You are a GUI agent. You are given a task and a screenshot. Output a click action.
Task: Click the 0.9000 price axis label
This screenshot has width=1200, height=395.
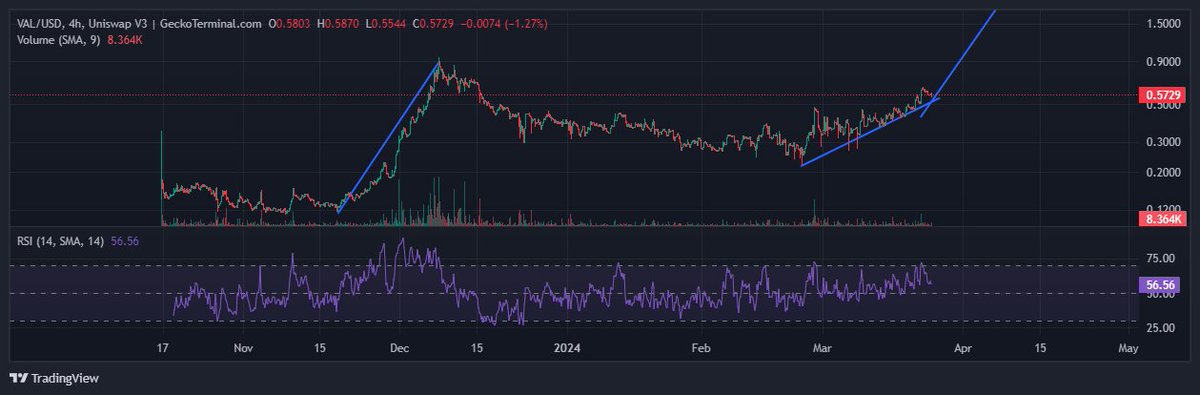[1162, 62]
